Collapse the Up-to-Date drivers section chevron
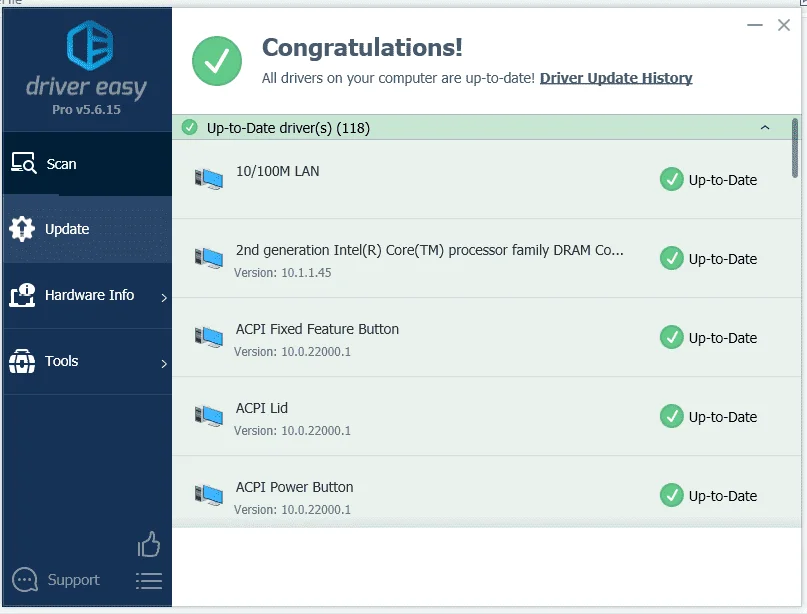This screenshot has height=614, width=807. tap(765, 128)
